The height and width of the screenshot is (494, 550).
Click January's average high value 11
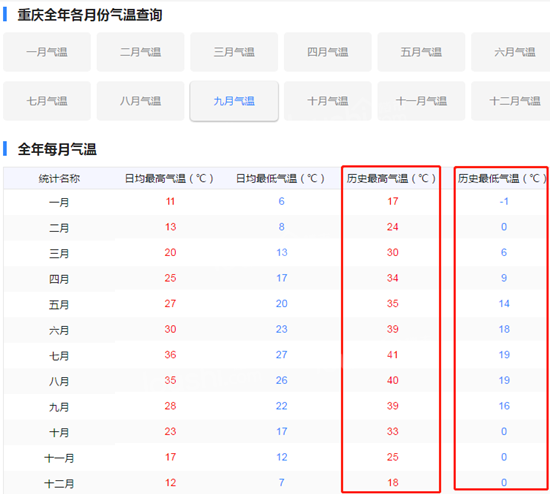point(170,201)
